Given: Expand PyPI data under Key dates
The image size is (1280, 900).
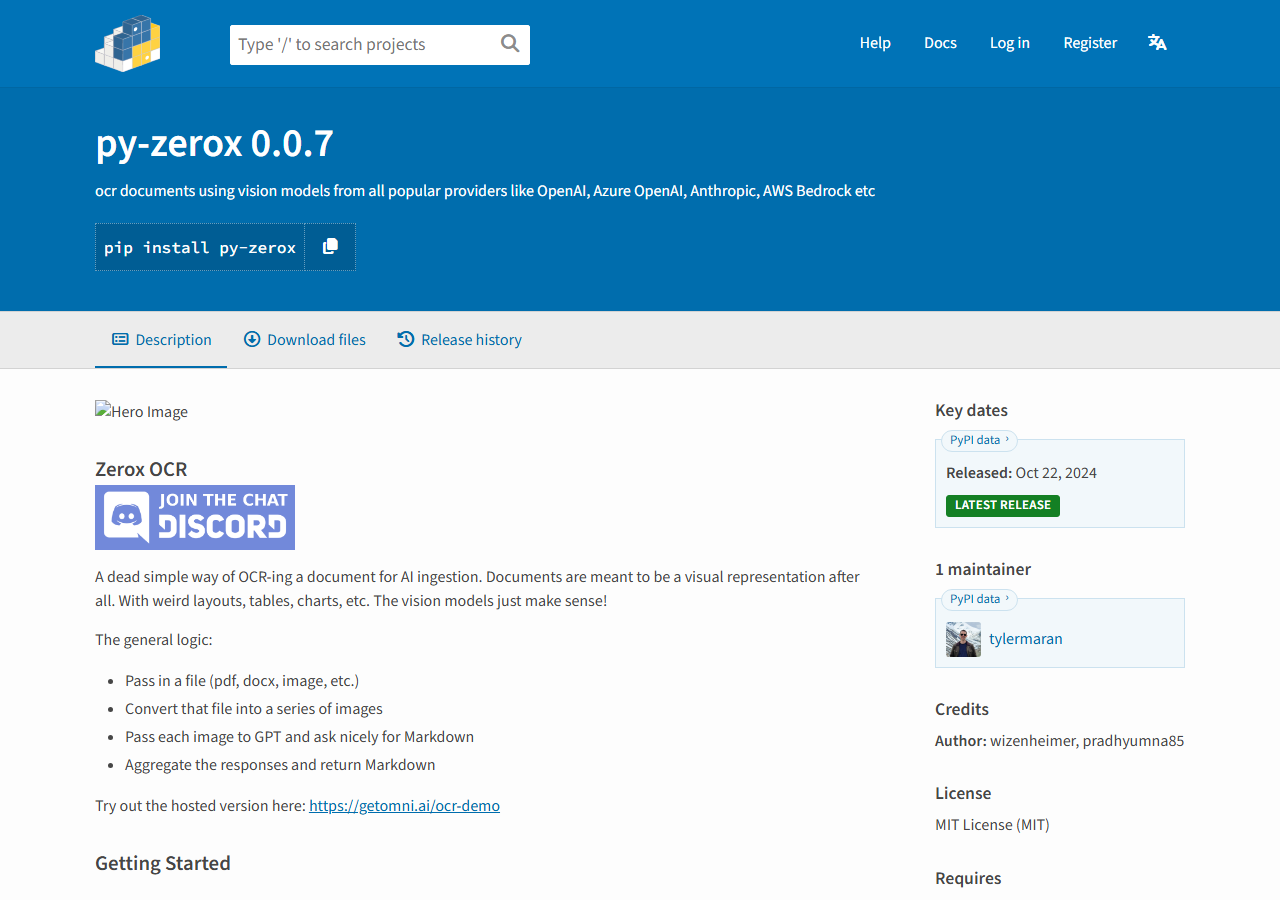Looking at the screenshot, I should [x=979, y=440].
